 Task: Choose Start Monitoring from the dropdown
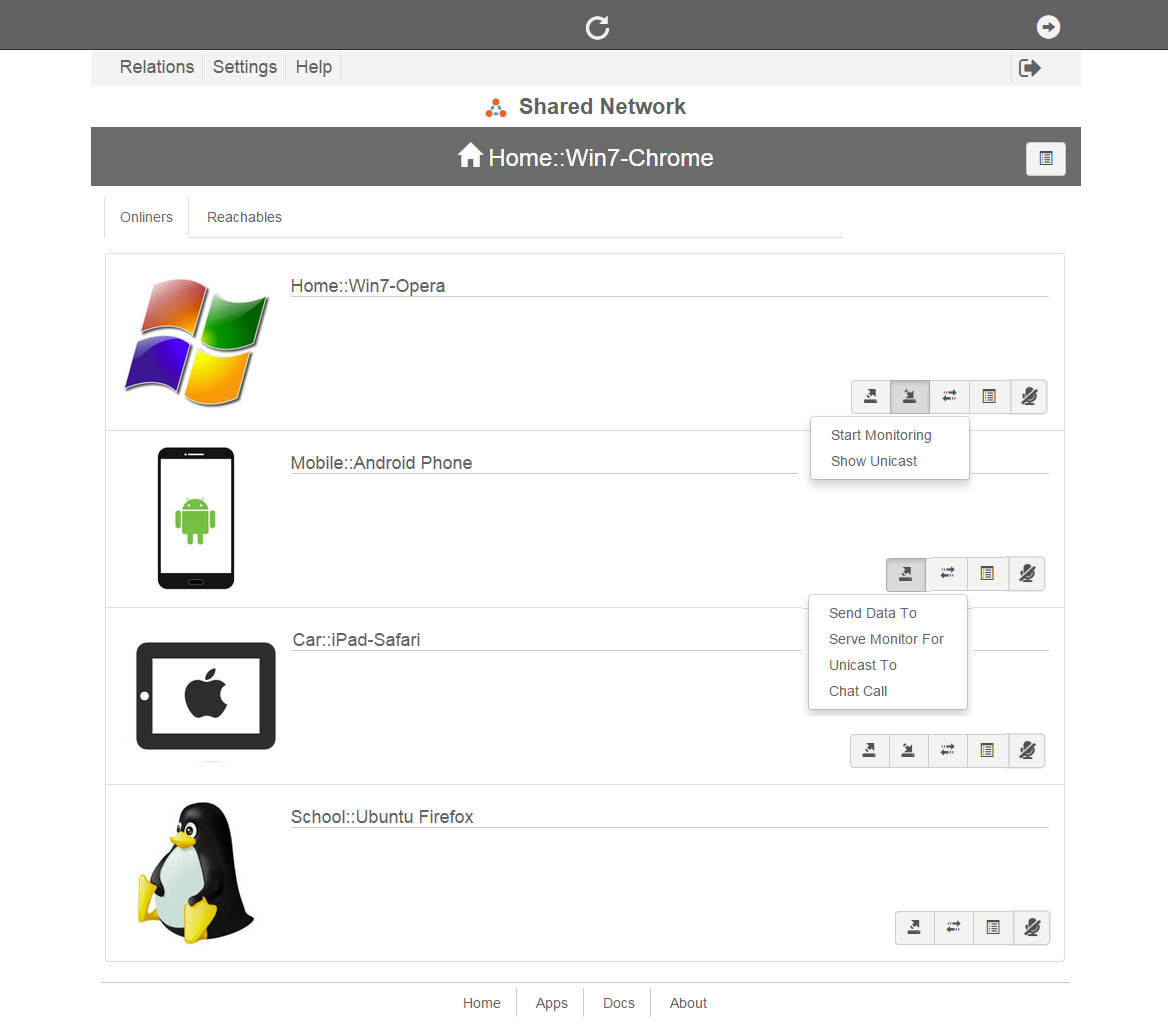tap(880, 435)
